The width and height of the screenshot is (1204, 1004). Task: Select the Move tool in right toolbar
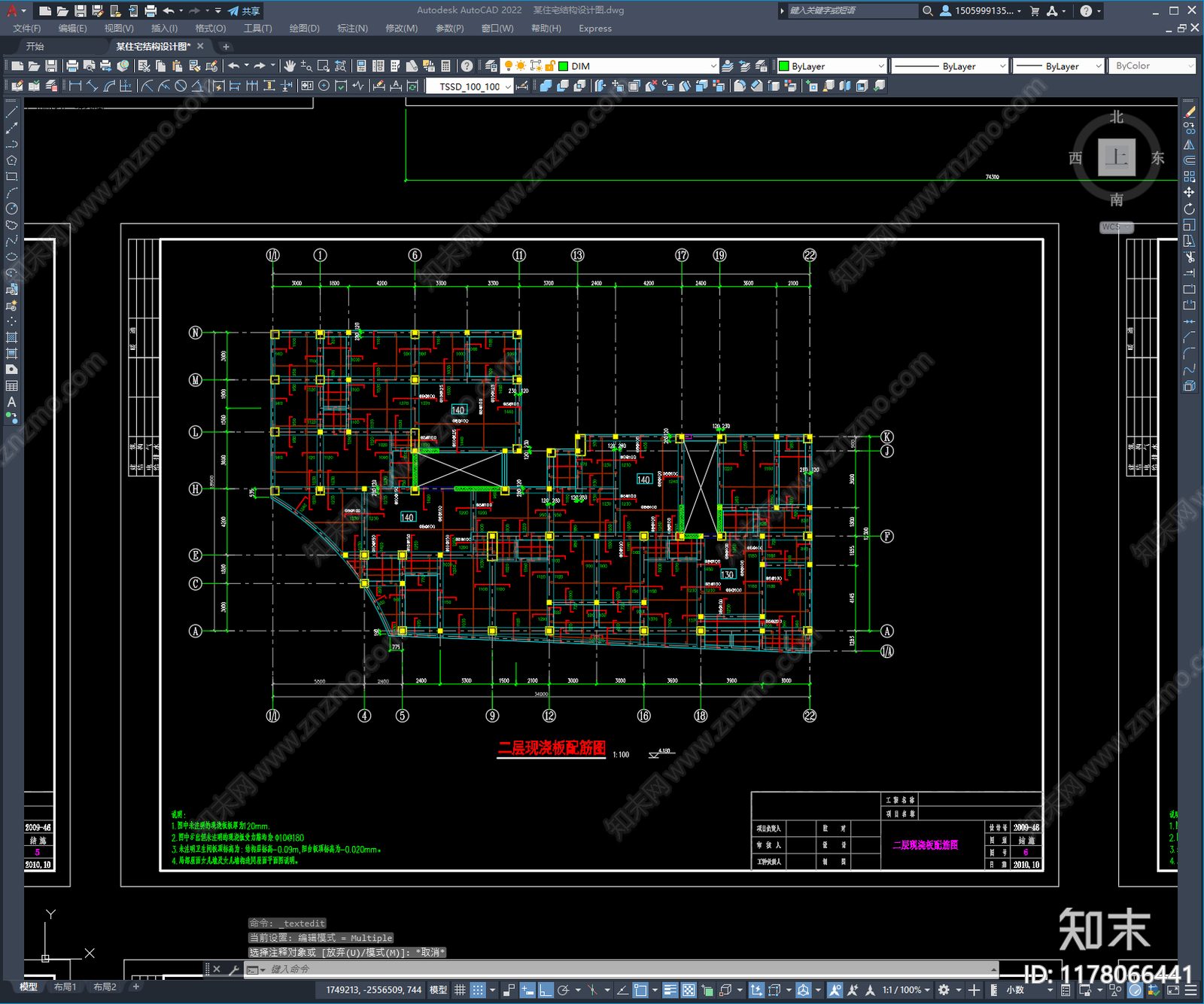[1189, 193]
